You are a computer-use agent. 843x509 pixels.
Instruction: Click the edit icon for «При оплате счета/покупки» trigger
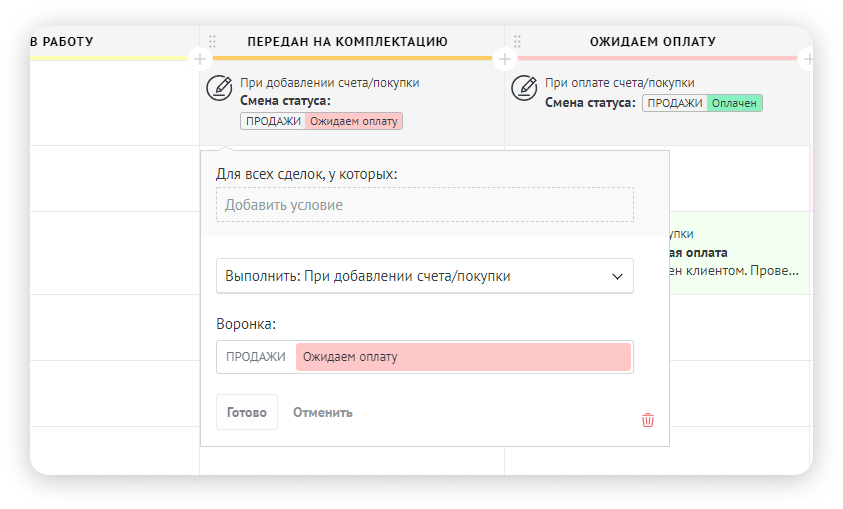[x=525, y=88]
